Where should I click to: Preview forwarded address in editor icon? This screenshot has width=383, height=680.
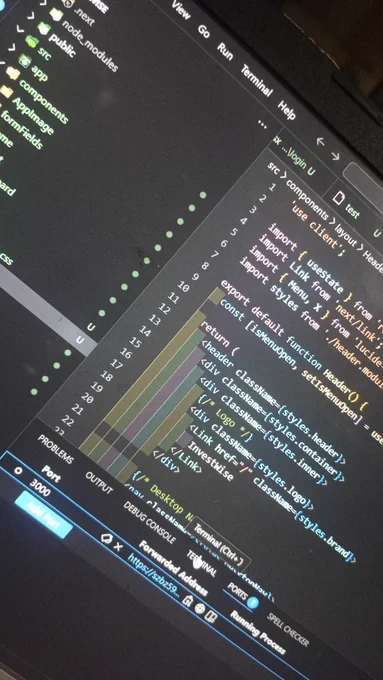212,616
